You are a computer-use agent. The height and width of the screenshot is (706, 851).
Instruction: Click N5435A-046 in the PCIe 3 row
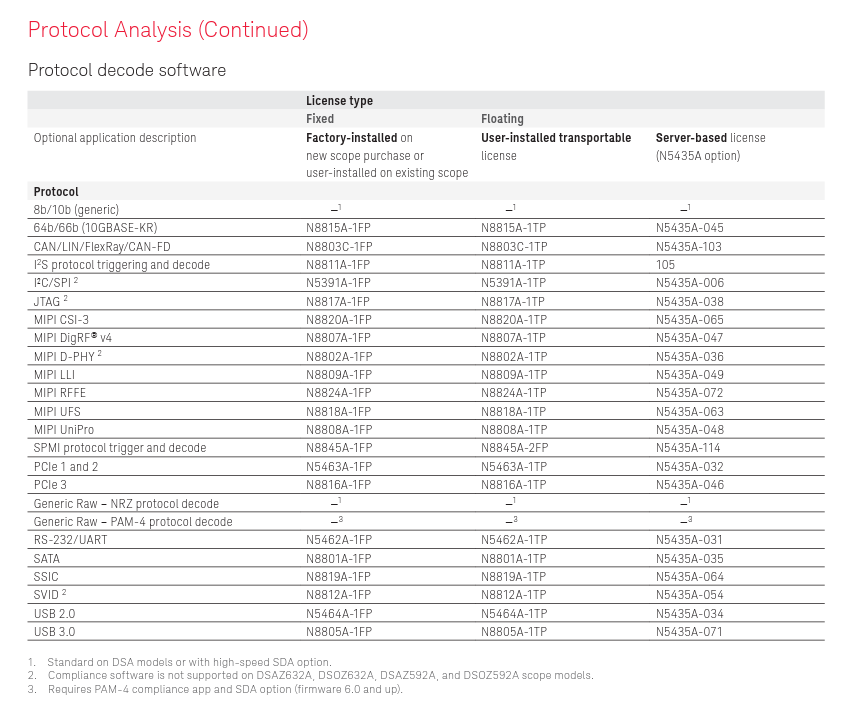tap(689, 485)
